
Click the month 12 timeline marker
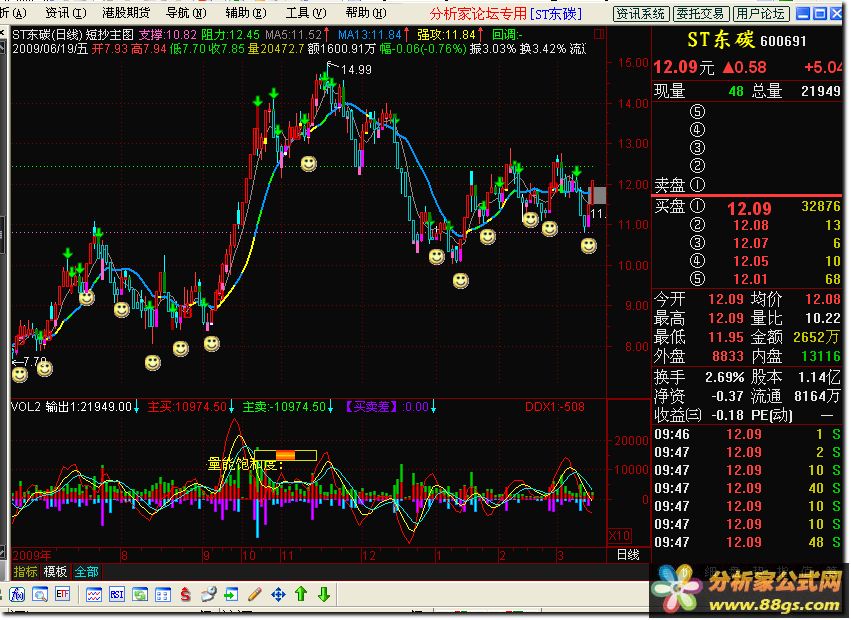click(369, 555)
